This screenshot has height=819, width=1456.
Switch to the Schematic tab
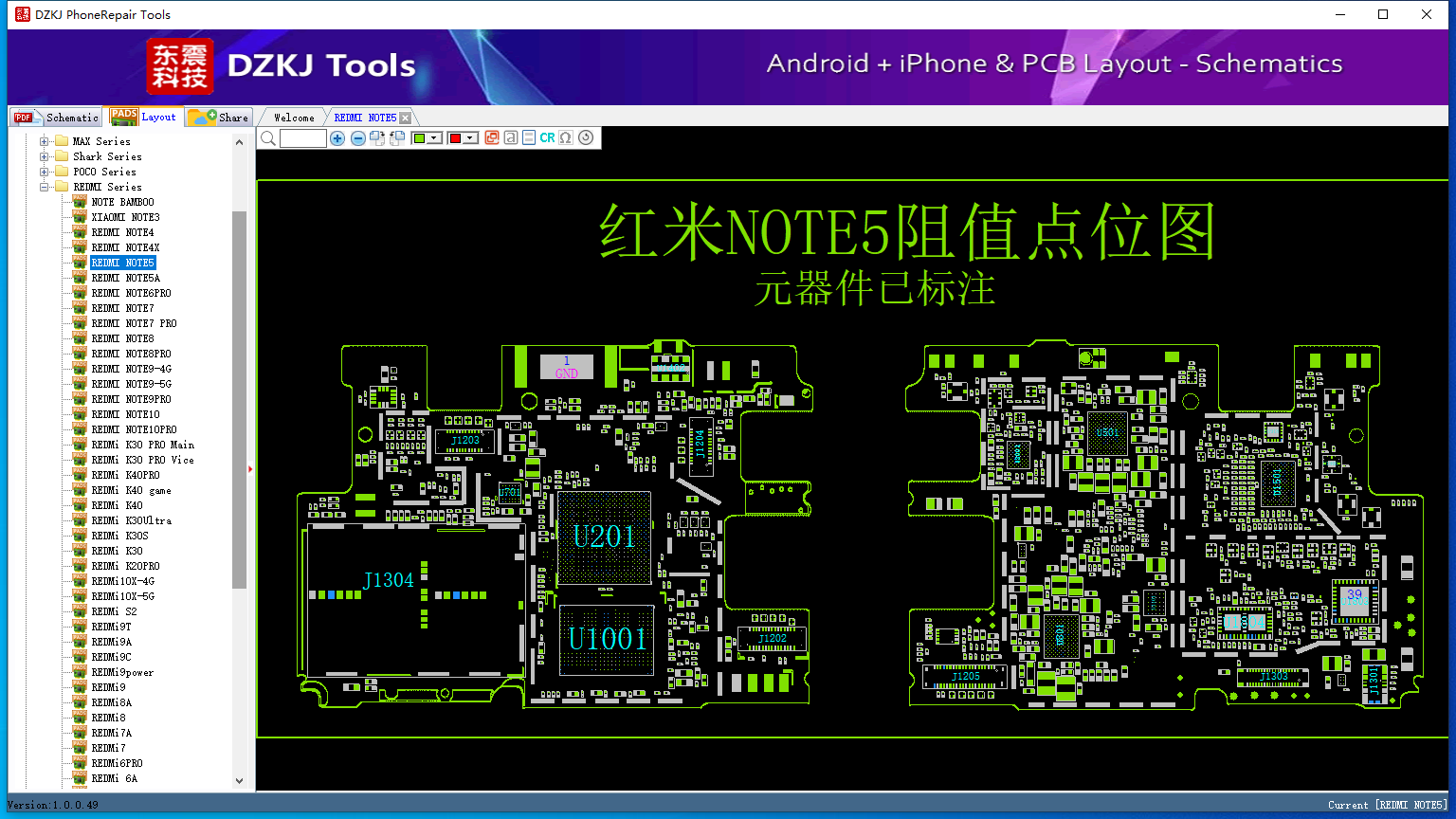coord(57,118)
